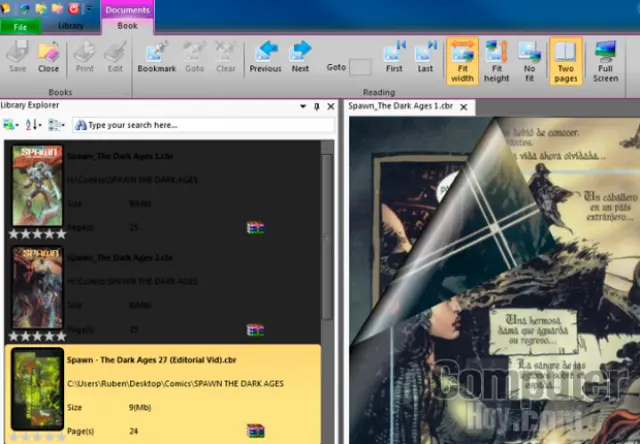Image resolution: width=640 pixels, height=444 pixels.
Task: Go to the Previous page
Action: [265, 55]
